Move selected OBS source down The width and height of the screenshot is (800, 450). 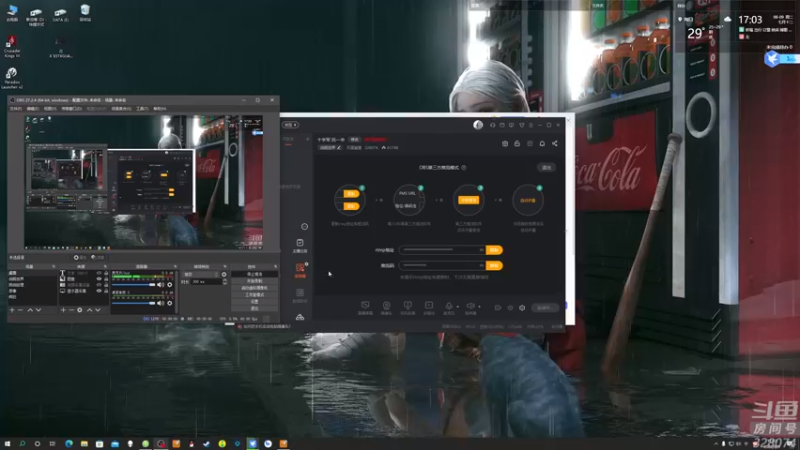[x=97, y=310]
